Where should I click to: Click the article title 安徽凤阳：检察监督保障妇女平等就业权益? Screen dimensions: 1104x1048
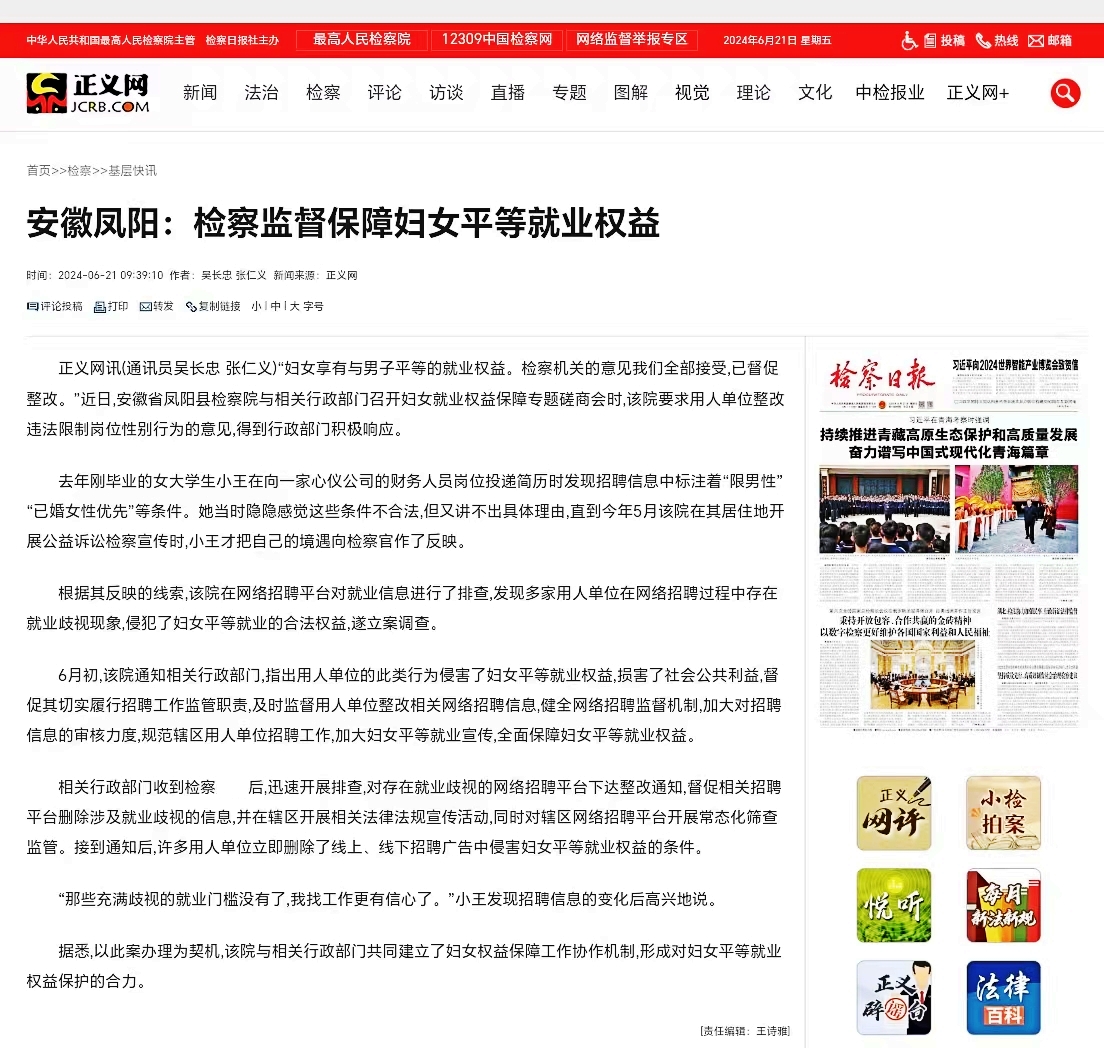(x=344, y=223)
